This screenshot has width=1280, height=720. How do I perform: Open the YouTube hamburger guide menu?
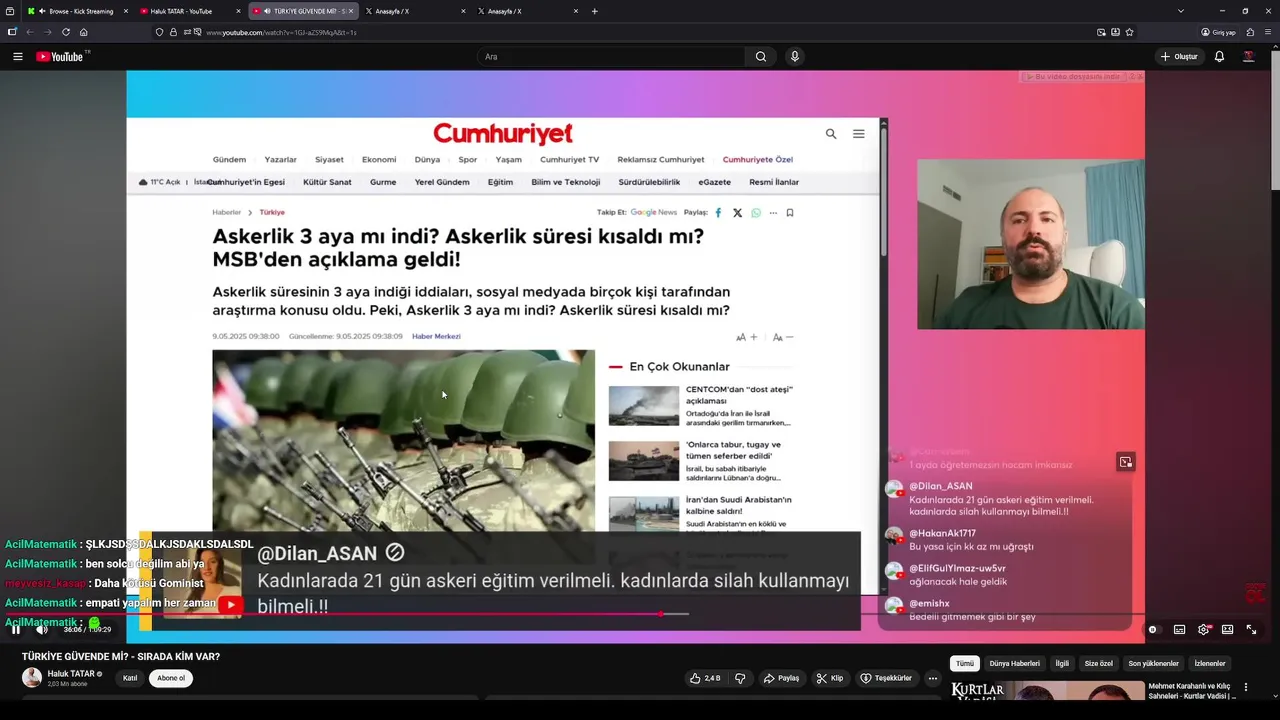click(x=18, y=57)
